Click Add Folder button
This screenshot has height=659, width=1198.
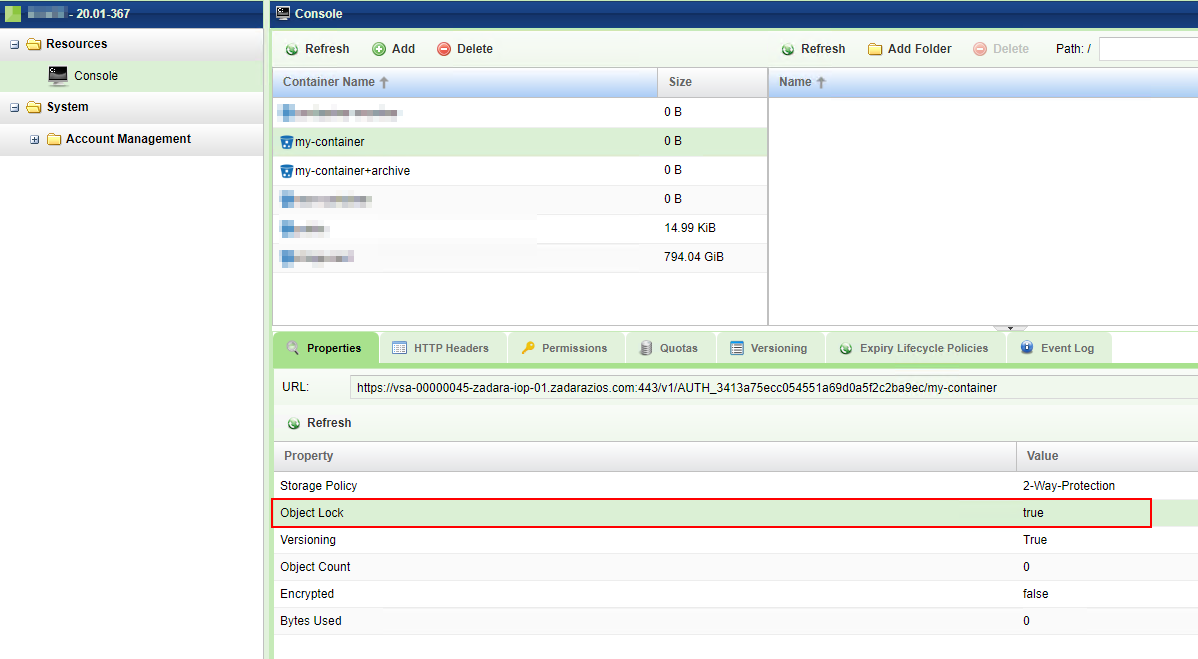click(909, 49)
